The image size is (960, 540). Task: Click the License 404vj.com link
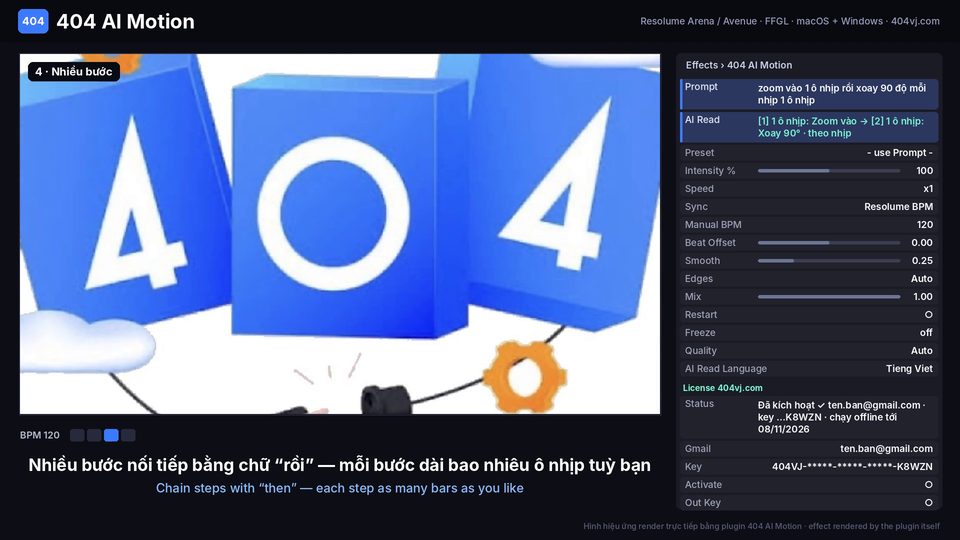(722, 388)
